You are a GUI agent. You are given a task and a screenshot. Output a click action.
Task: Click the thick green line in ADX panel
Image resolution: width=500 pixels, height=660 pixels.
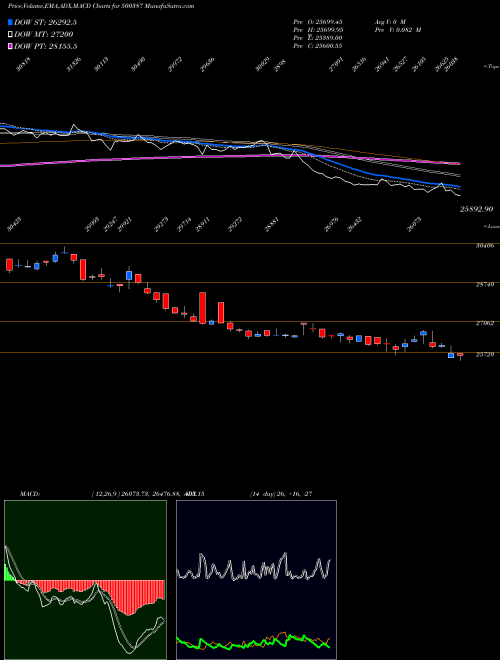tap(253, 644)
